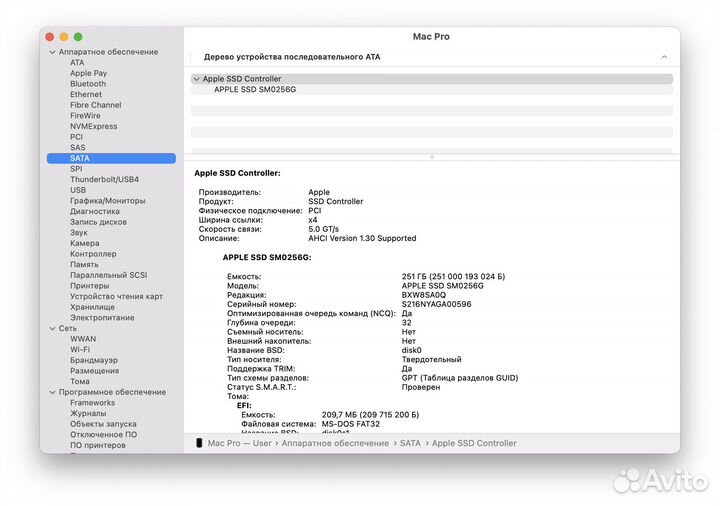
Task: Select Хранилище in the sidebar
Action: 92,307
